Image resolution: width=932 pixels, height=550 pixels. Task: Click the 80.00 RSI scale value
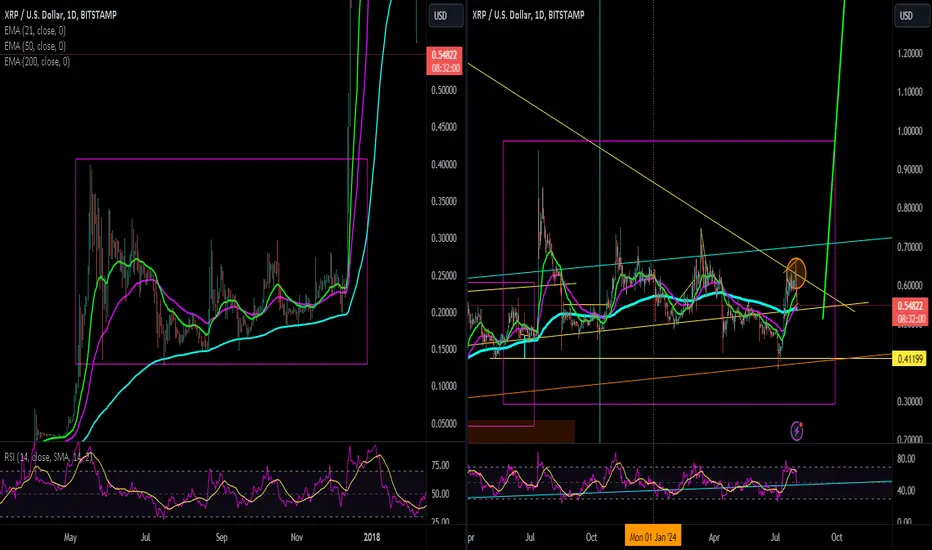pos(906,459)
